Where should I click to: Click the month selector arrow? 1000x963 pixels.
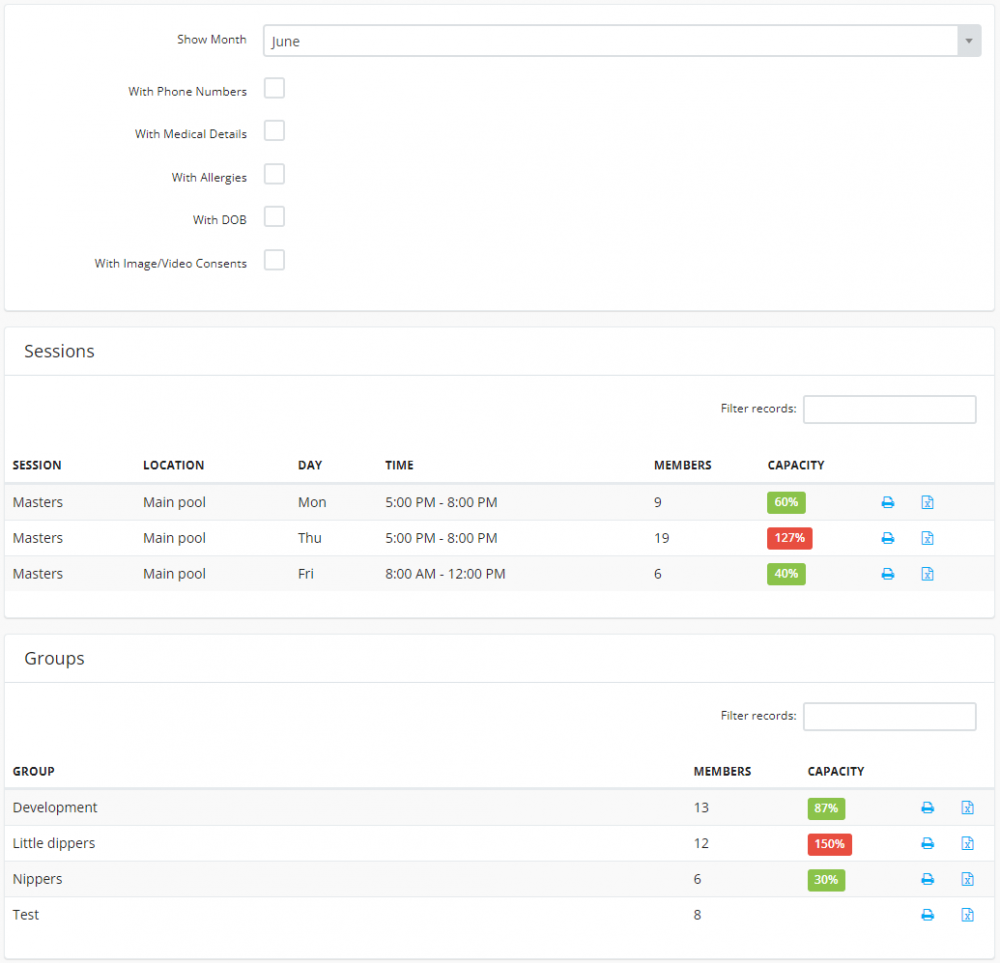pos(969,40)
